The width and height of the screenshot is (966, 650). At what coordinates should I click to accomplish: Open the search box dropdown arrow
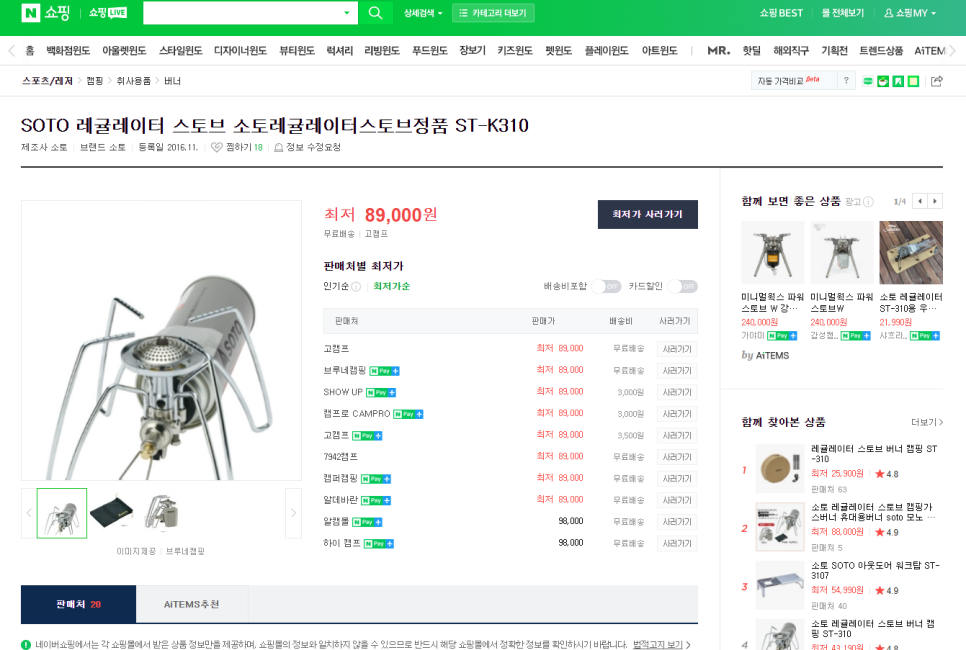point(346,13)
